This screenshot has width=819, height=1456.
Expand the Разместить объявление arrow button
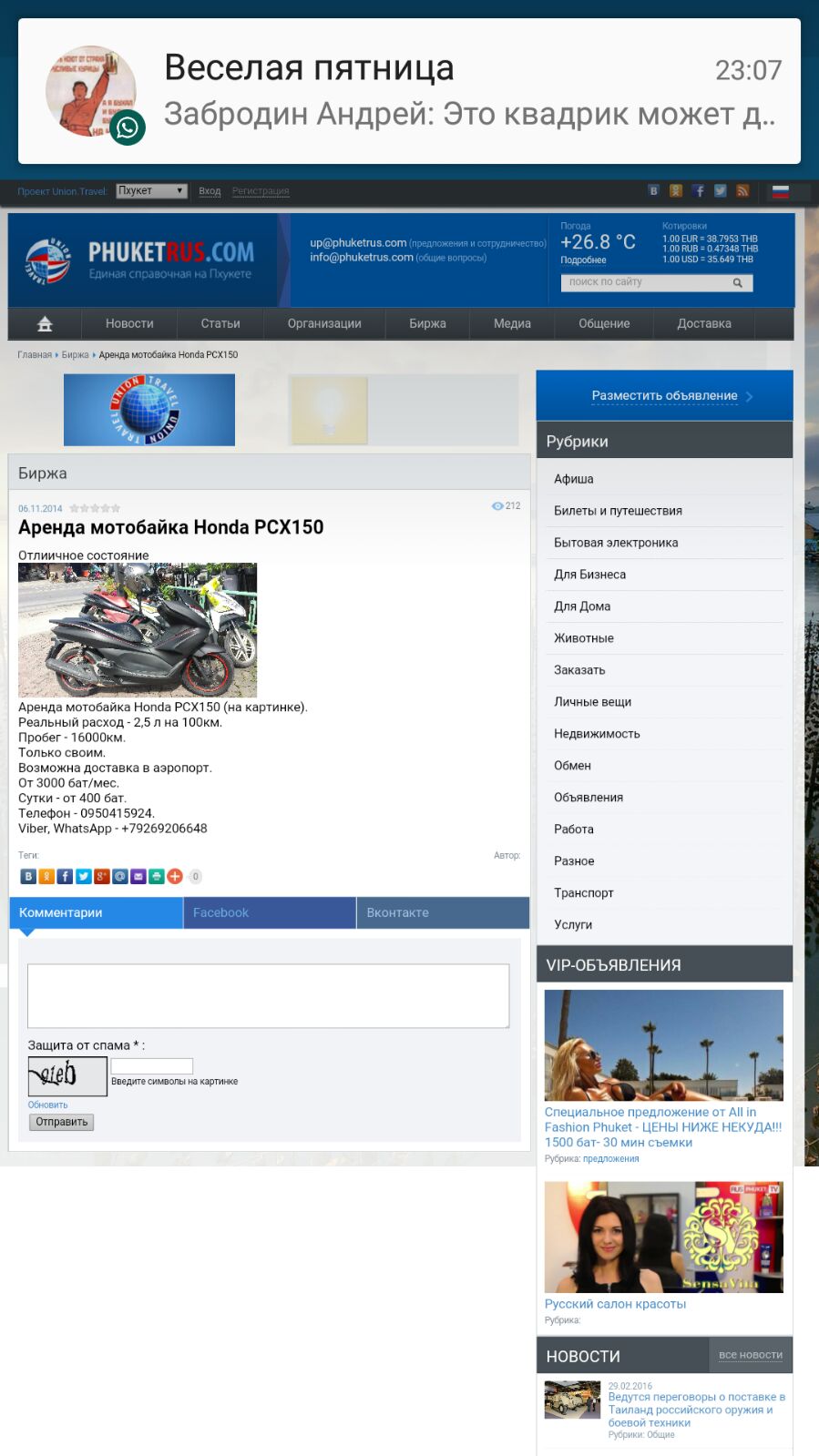(749, 396)
